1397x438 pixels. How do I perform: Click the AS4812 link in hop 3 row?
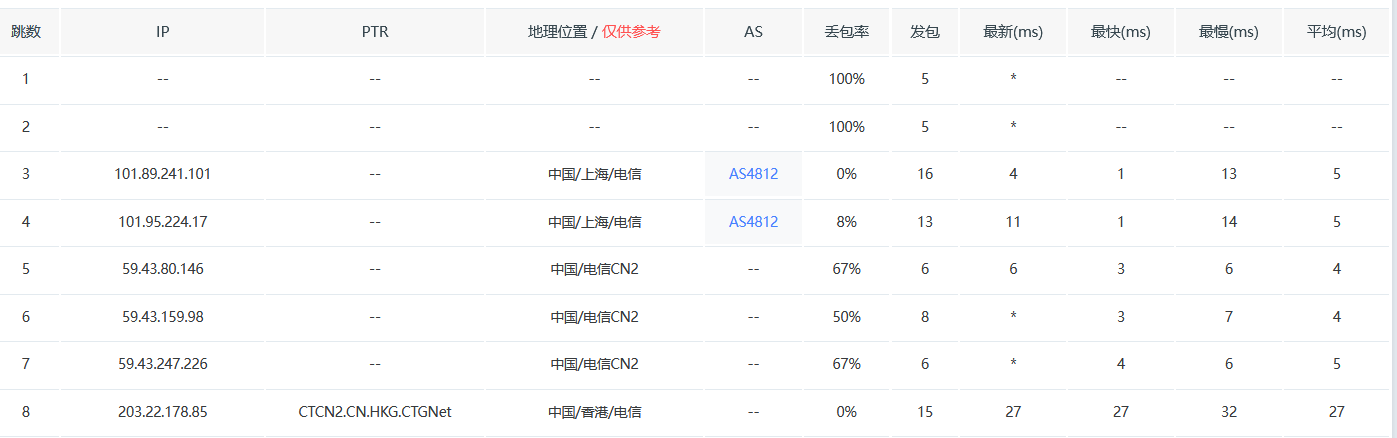(753, 174)
